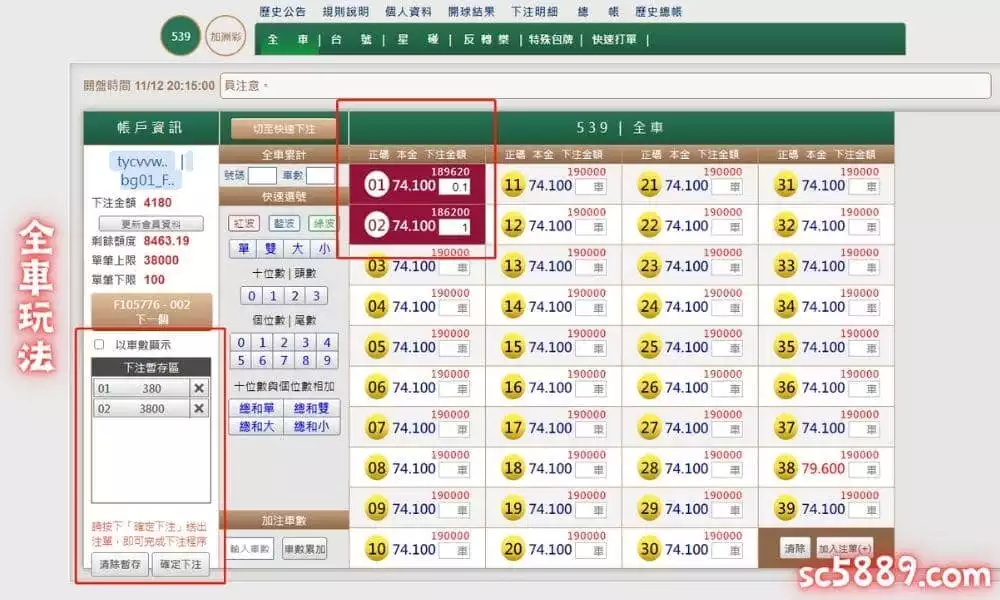Open the 歷史公告 menu link
The width and height of the screenshot is (1000, 600).
283,11
